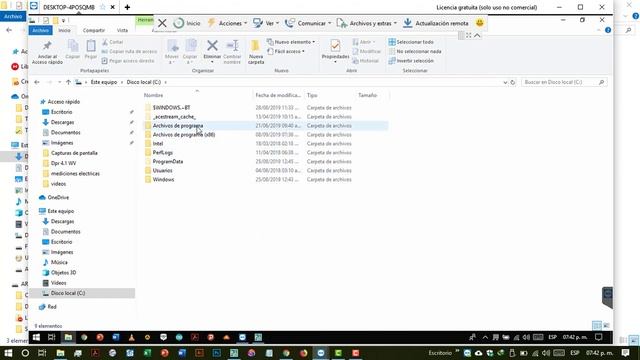This screenshot has height=360, width=640.
Task: Click Este equipo in the address breadcrumb
Action: click(104, 82)
